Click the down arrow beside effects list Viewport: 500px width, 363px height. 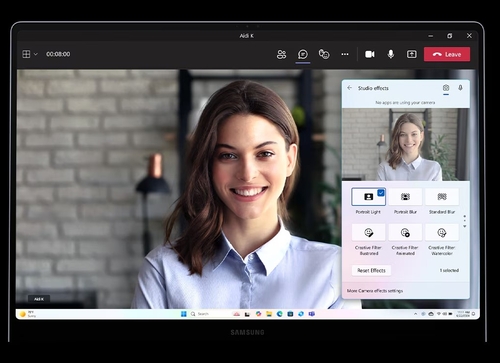pos(465,226)
